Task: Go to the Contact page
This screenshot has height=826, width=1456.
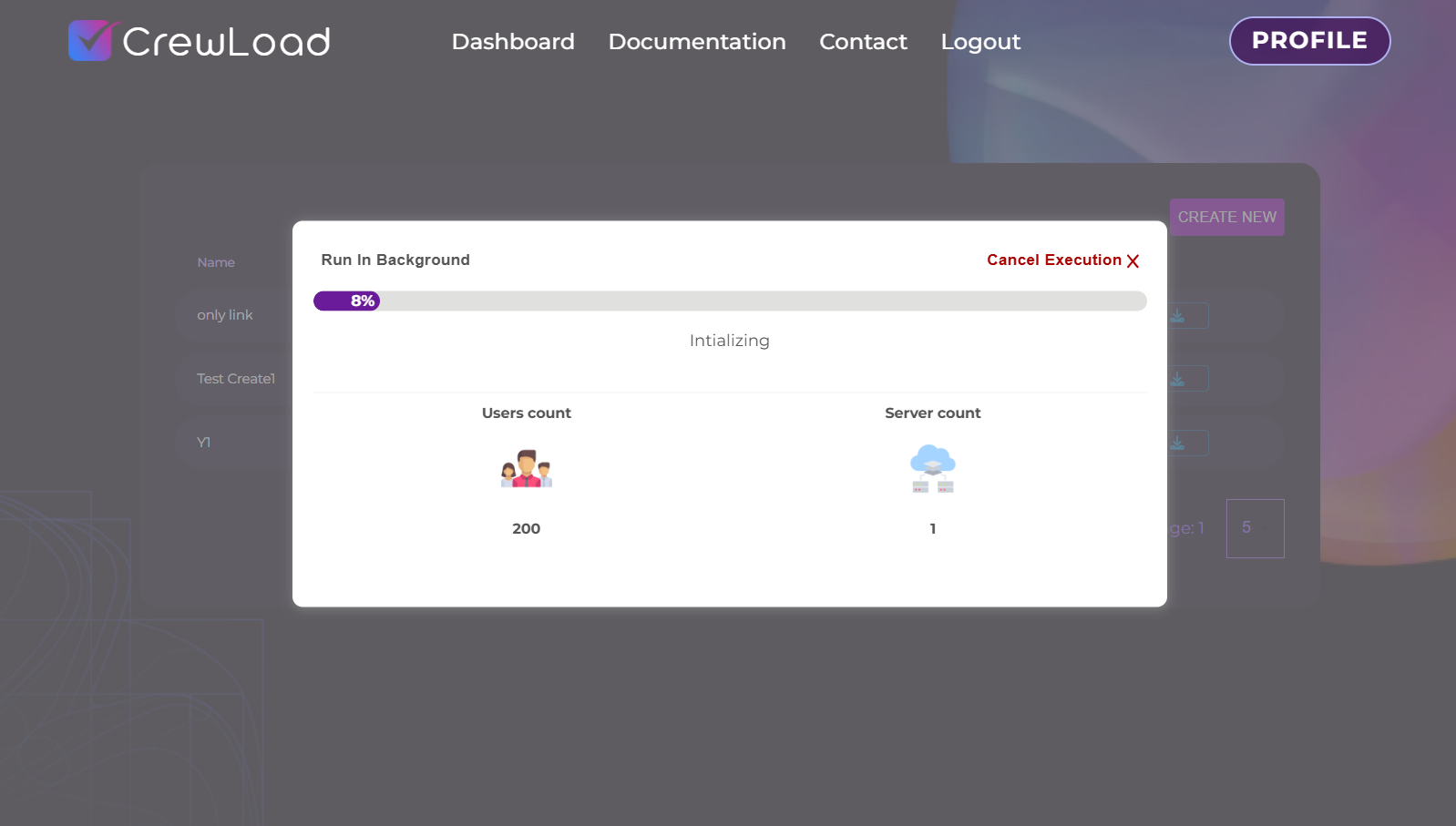Action: coord(863,42)
